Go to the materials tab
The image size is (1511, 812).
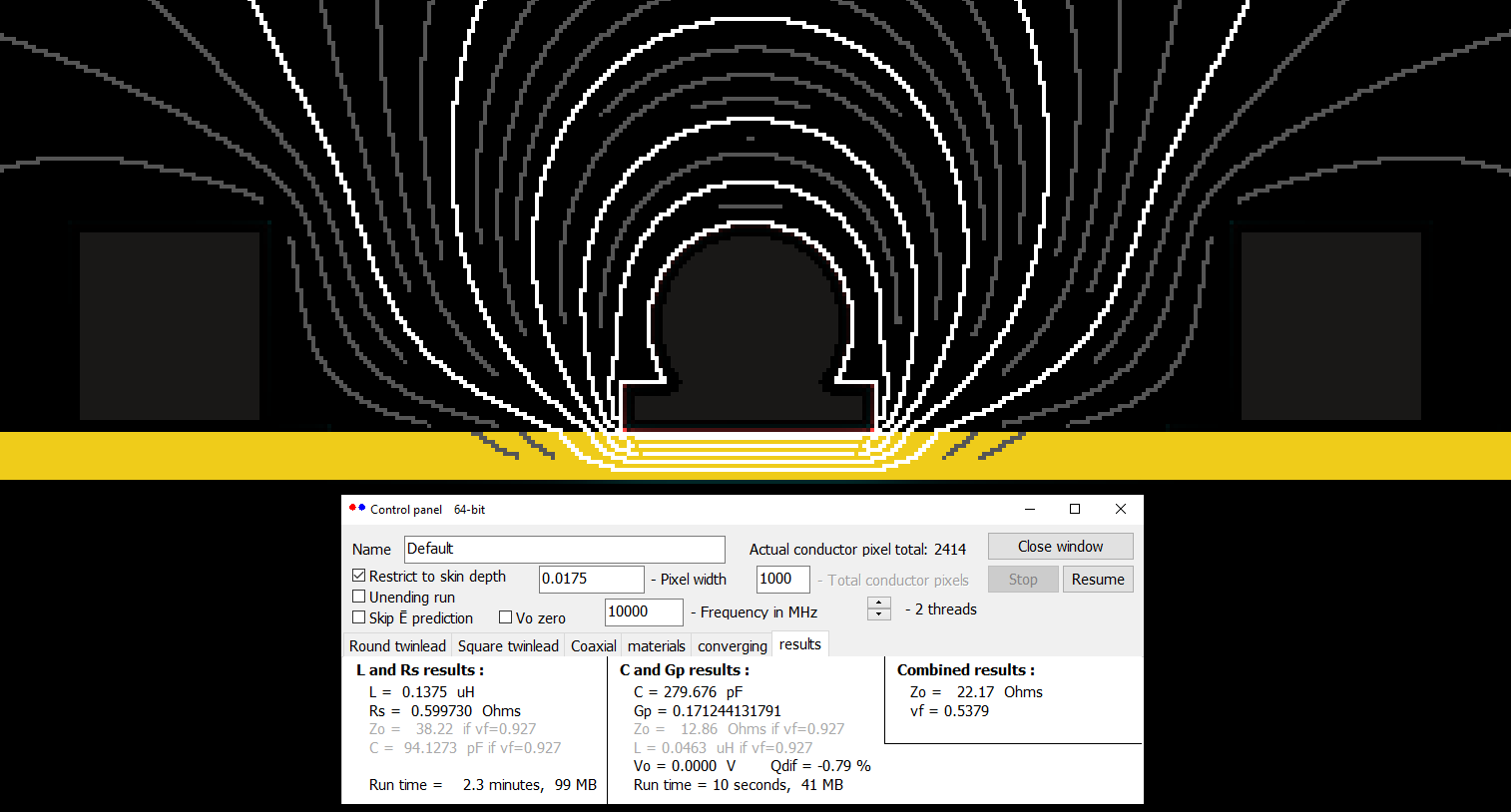[656, 645]
